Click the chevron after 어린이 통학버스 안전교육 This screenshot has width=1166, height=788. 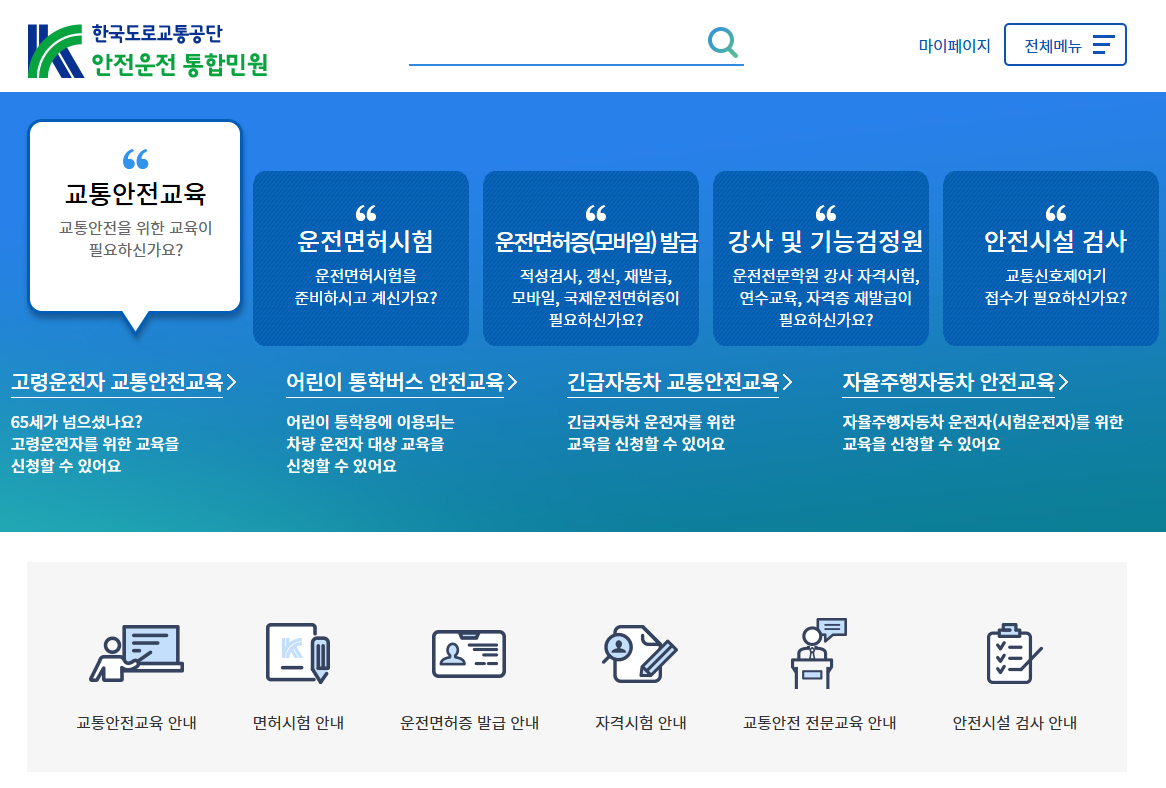click(x=512, y=382)
